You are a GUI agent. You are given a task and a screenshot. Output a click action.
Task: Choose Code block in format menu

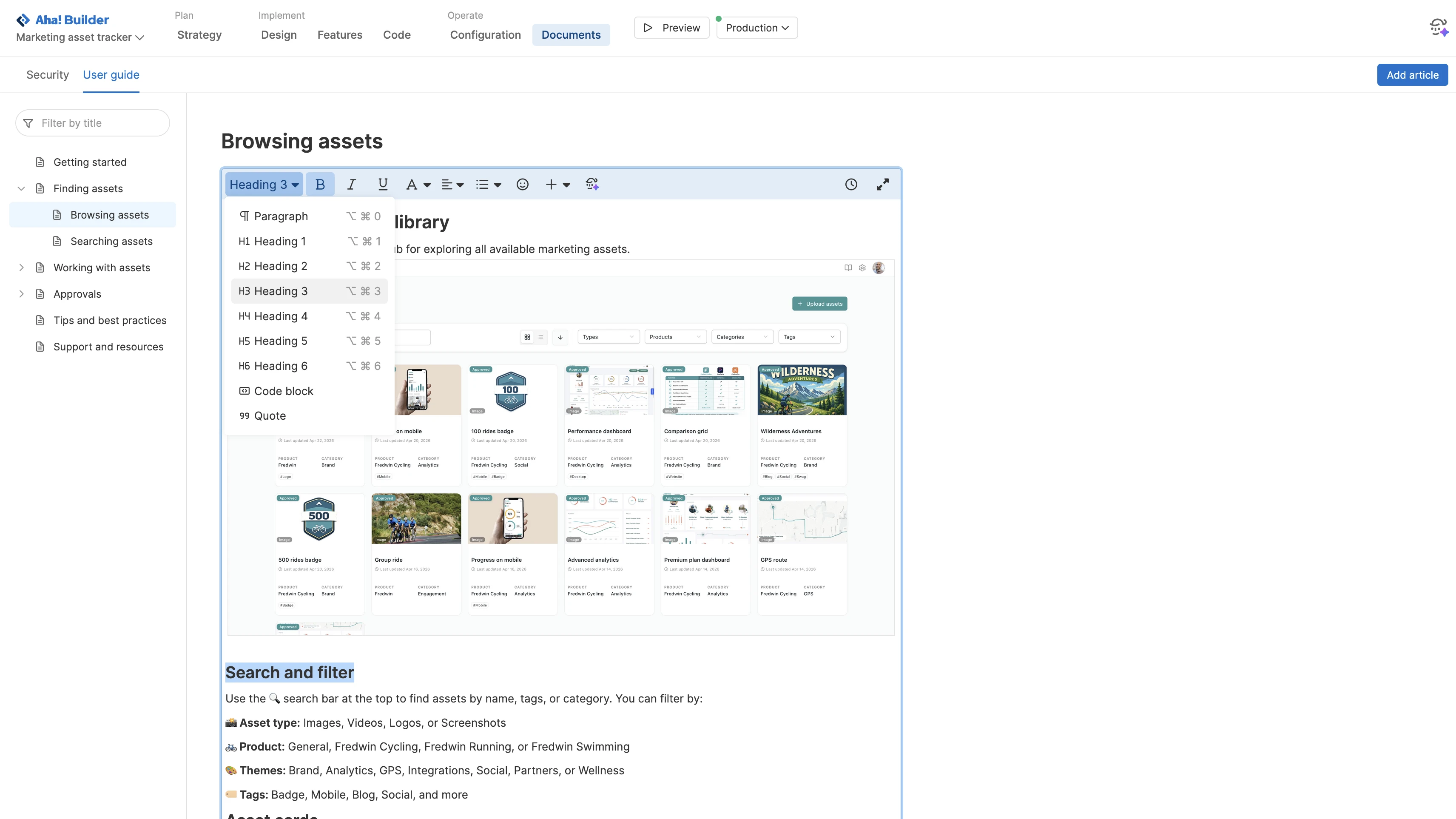pos(283,391)
